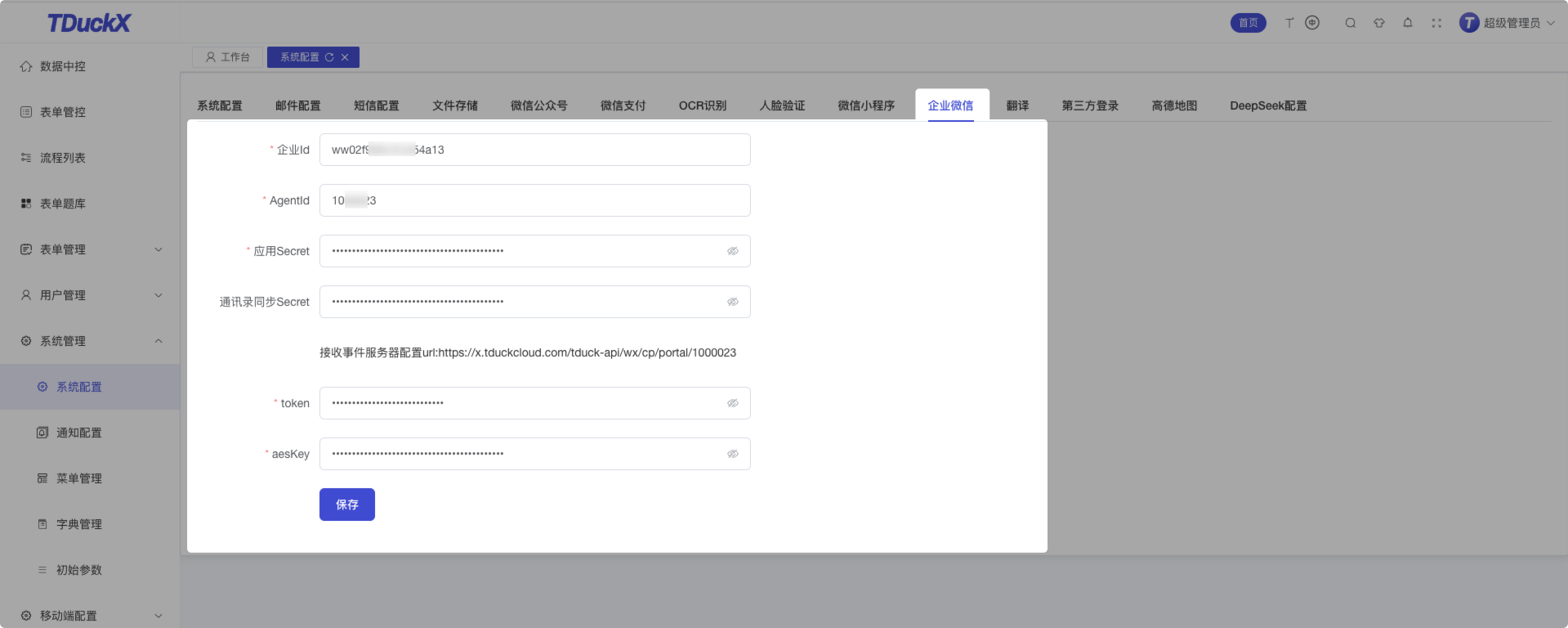Switch to the 微信公众号 tab
This screenshot has height=628, width=1568.
[539, 105]
